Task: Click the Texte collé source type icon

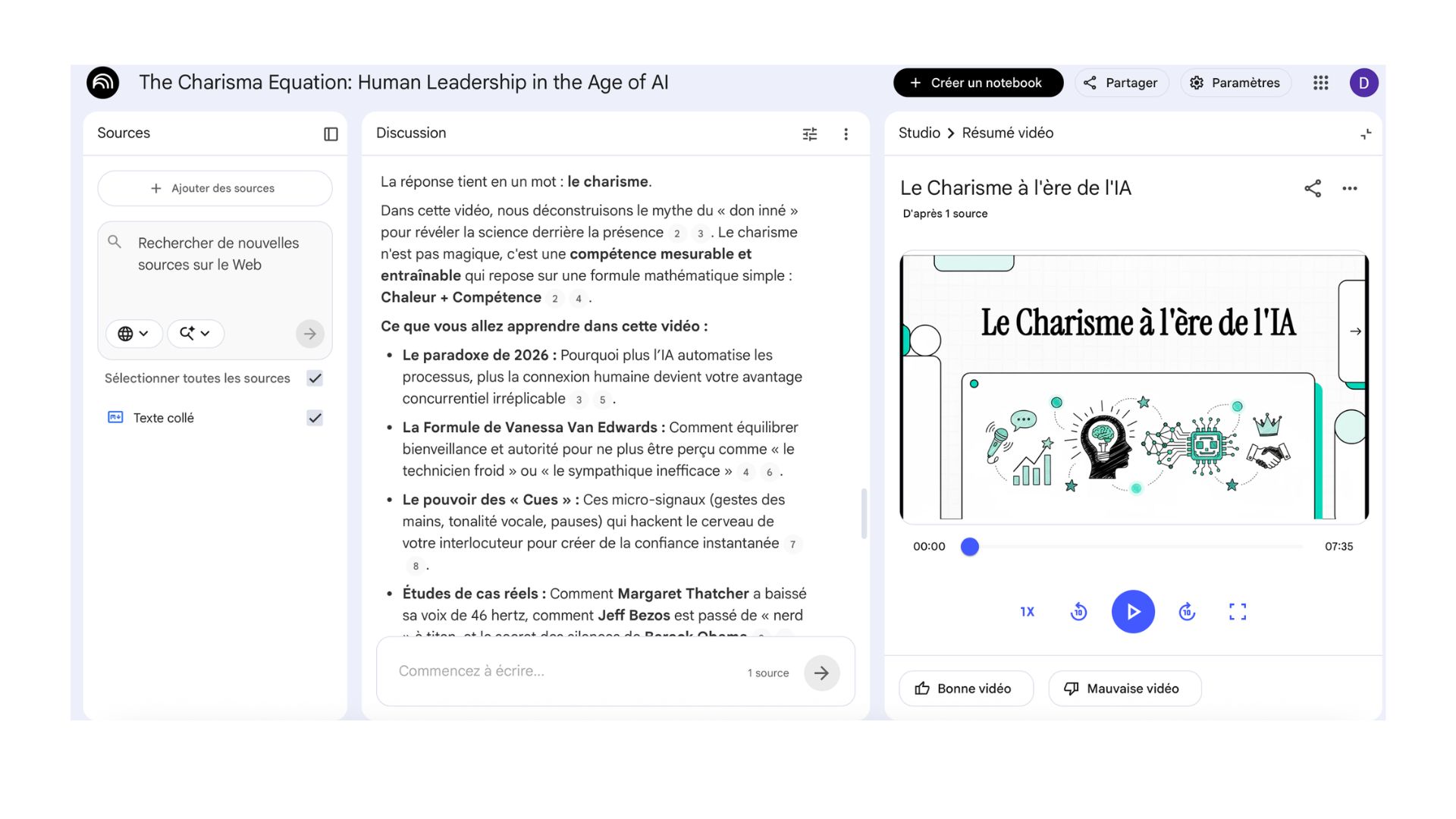Action: click(115, 417)
